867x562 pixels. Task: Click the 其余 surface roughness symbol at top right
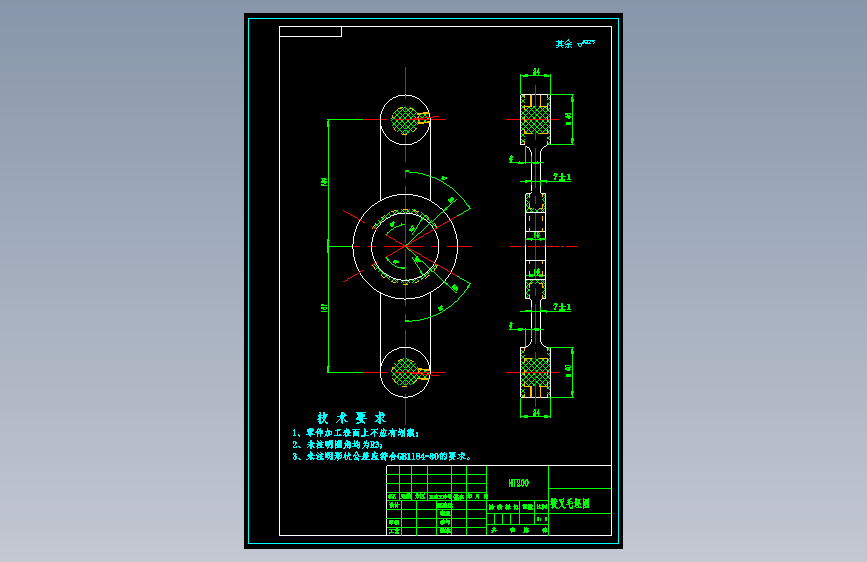tap(575, 44)
